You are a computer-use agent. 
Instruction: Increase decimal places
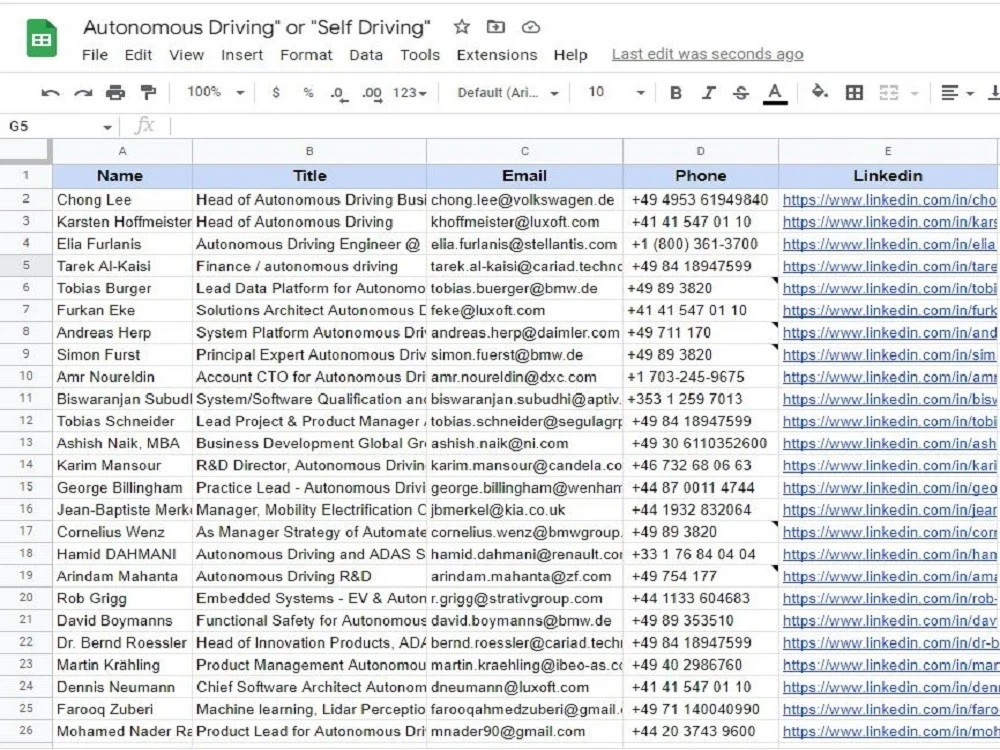[x=372, y=94]
